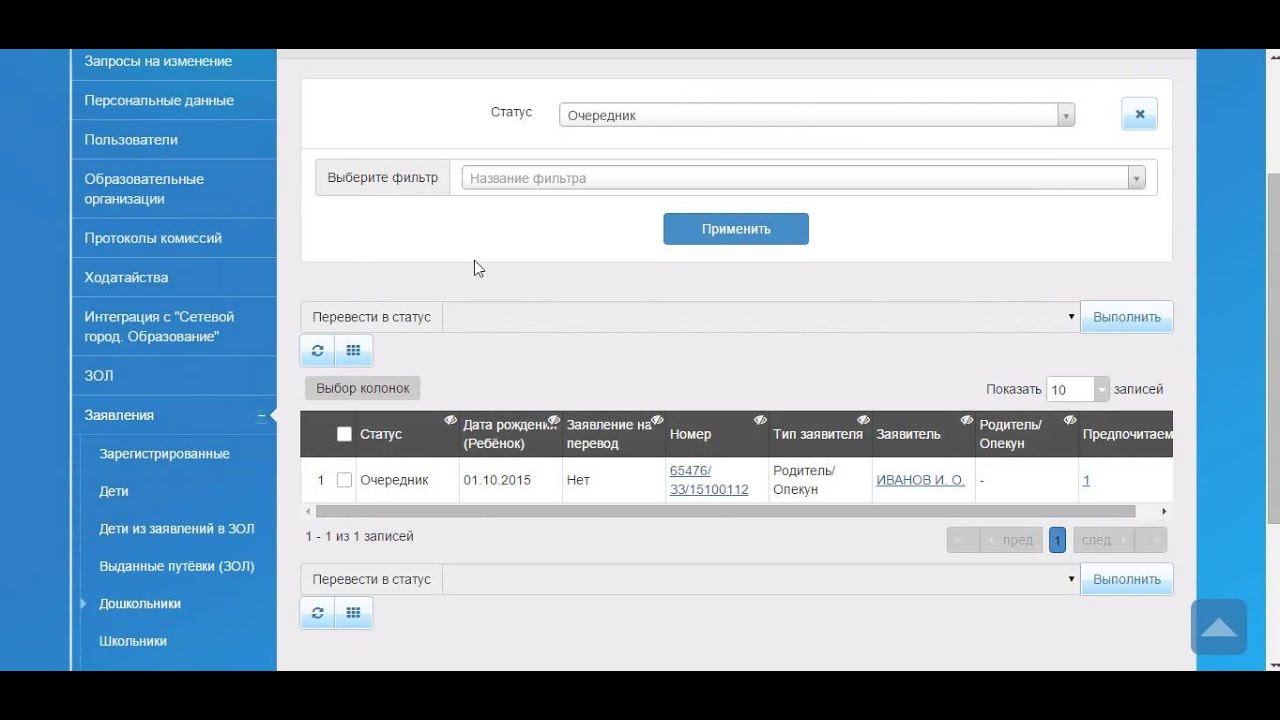Collapse the Заявления menu section
The width and height of the screenshot is (1280, 720).
tap(261, 415)
